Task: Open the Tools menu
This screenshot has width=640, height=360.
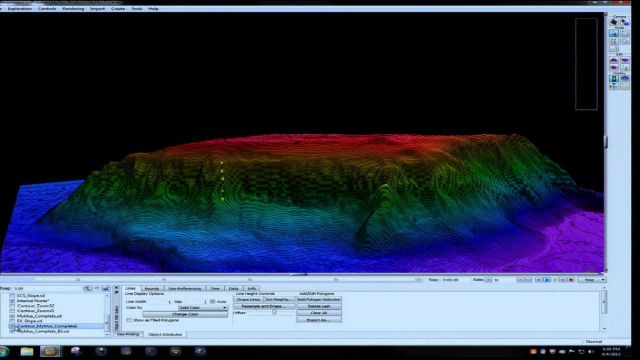Action: tap(137, 9)
